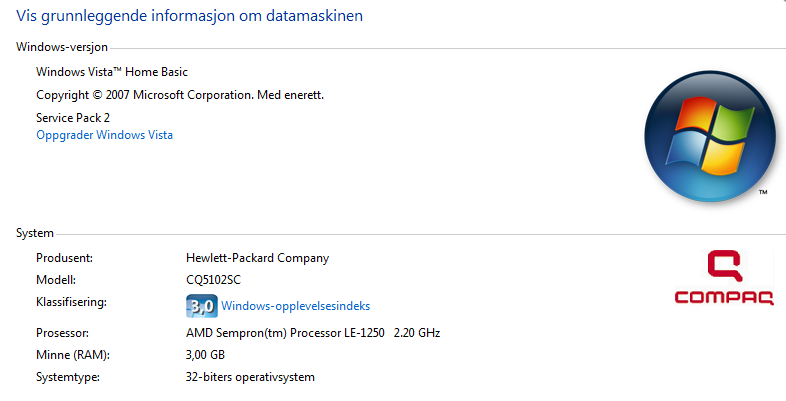Click the Produsent label
The image size is (786, 401).
tap(64, 258)
